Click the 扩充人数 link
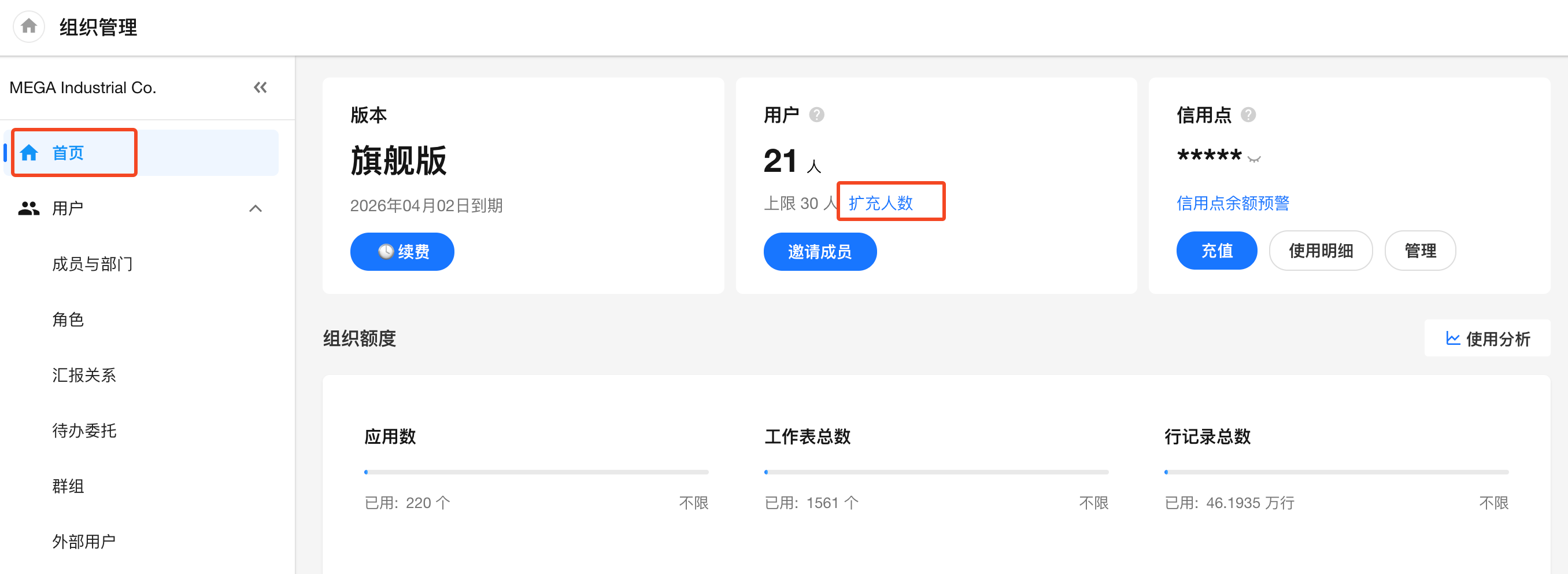 [880, 203]
